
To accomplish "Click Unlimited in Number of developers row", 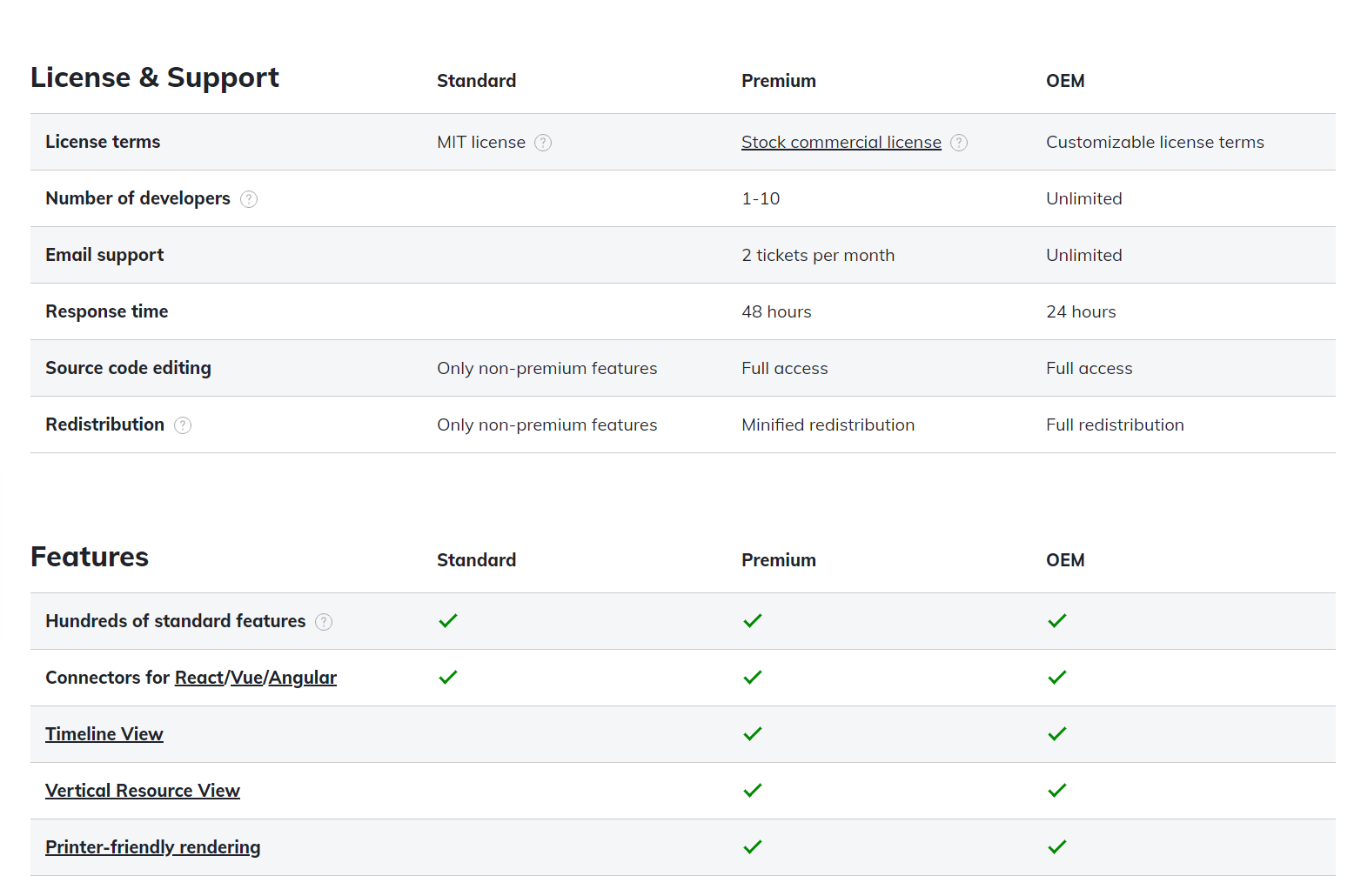I will (x=1084, y=199).
